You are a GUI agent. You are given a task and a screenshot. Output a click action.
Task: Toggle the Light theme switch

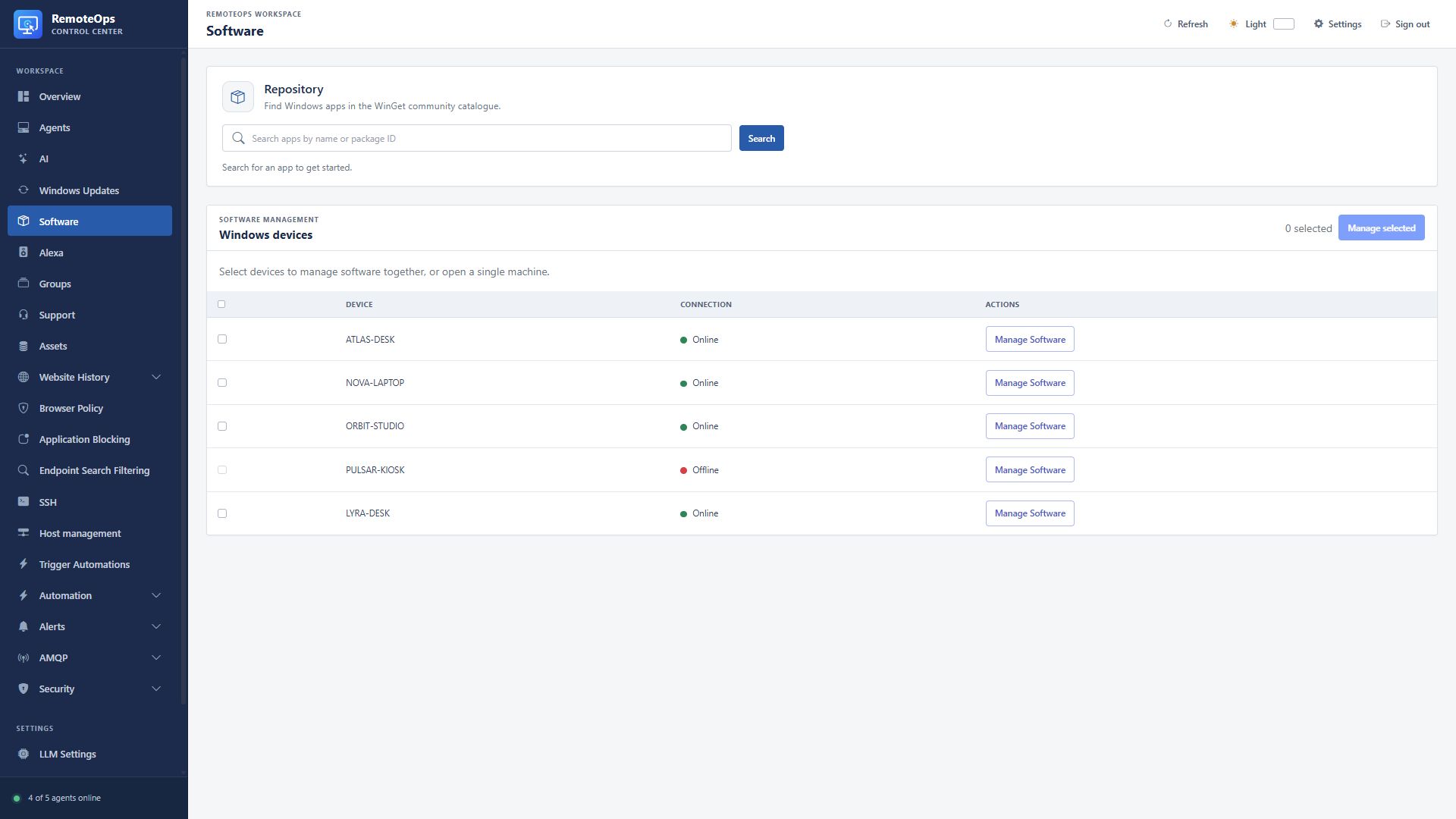(x=1283, y=24)
